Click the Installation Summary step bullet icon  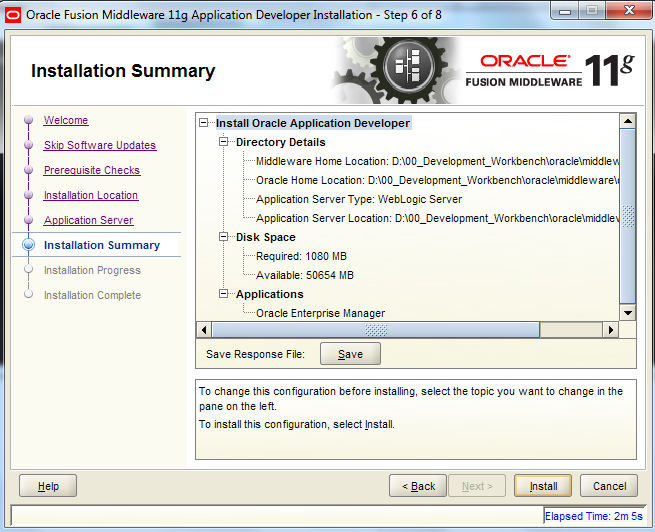click(x=28, y=245)
